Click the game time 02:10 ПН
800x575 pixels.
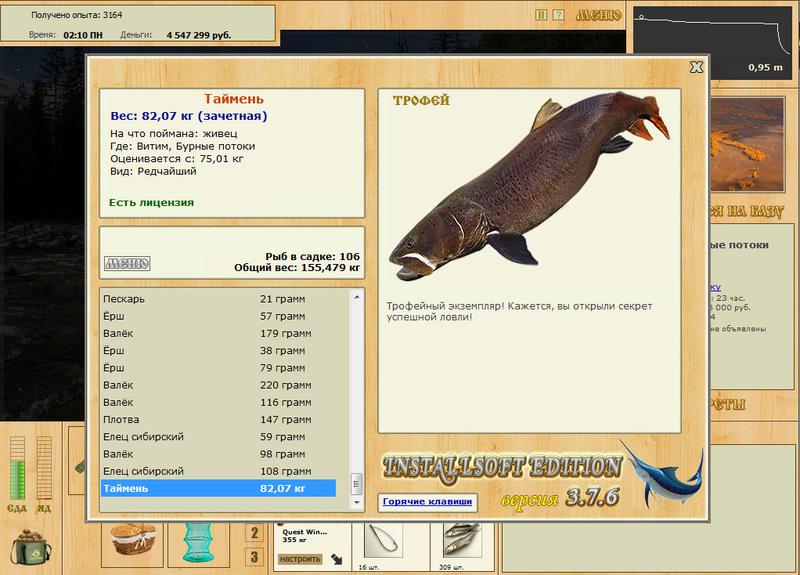[83, 35]
